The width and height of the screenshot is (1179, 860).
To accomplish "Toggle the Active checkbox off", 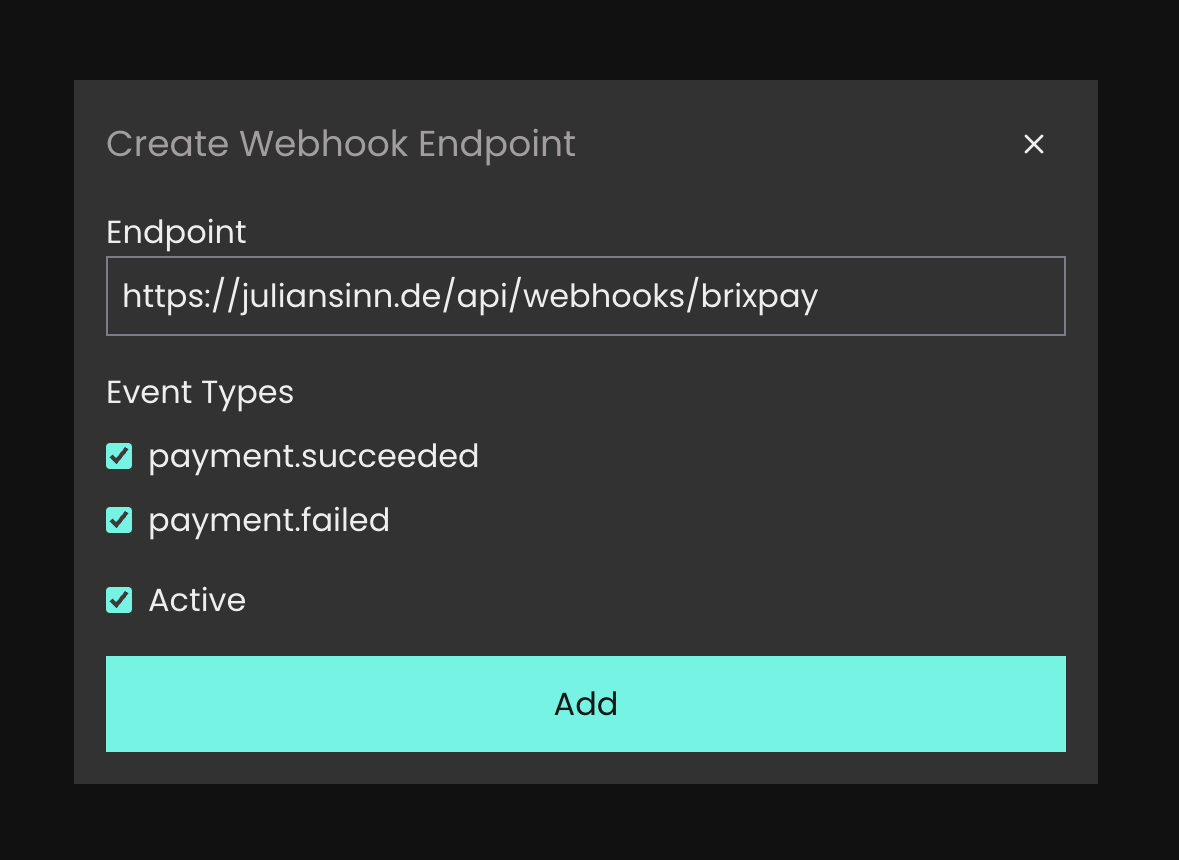I will [x=119, y=600].
